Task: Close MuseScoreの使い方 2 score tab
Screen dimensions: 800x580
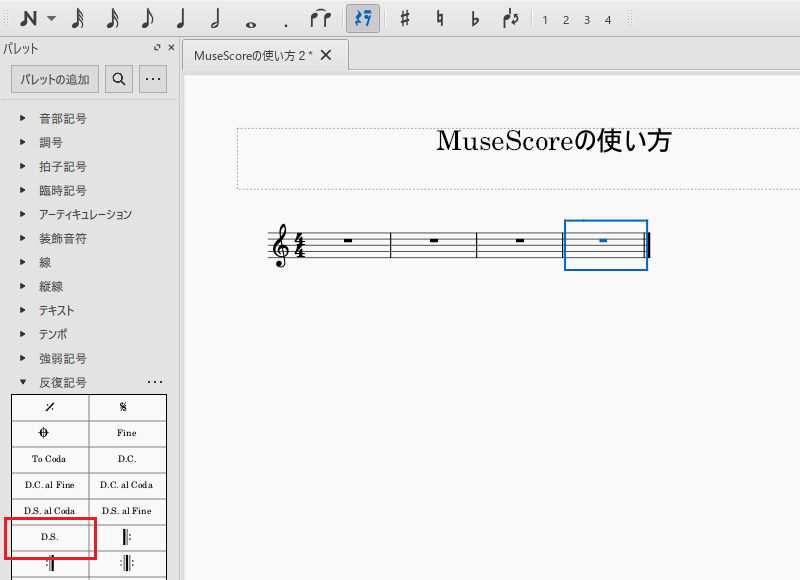Action: pyautogui.click(x=326, y=55)
